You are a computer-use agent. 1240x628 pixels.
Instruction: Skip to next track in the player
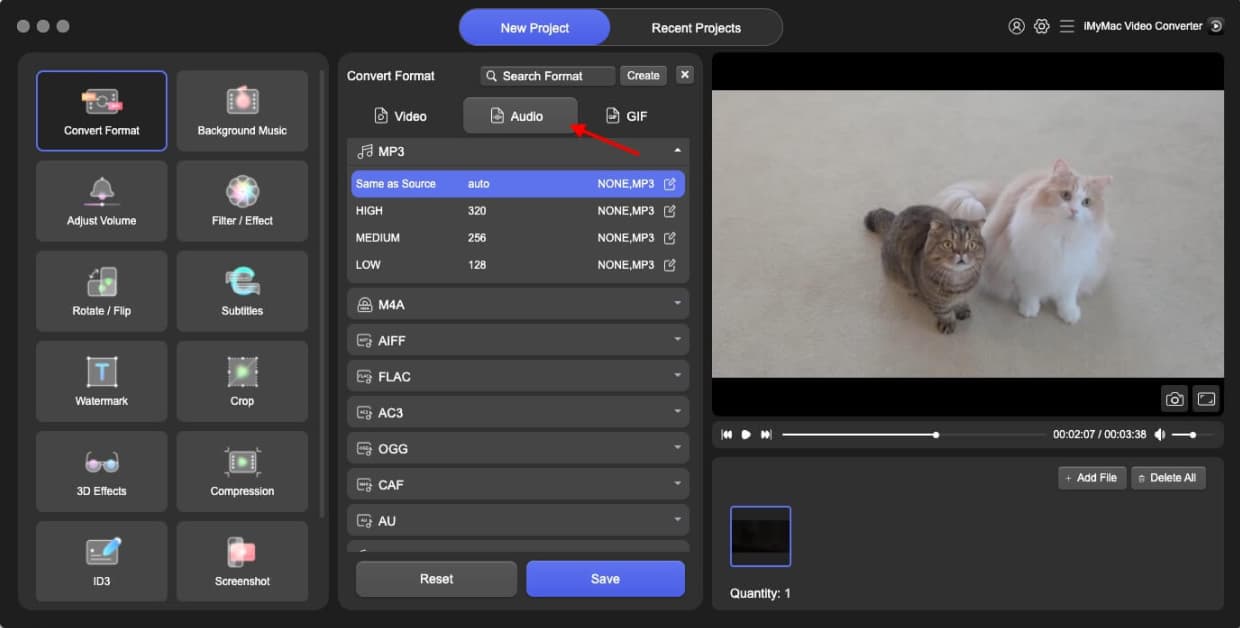pyautogui.click(x=766, y=435)
